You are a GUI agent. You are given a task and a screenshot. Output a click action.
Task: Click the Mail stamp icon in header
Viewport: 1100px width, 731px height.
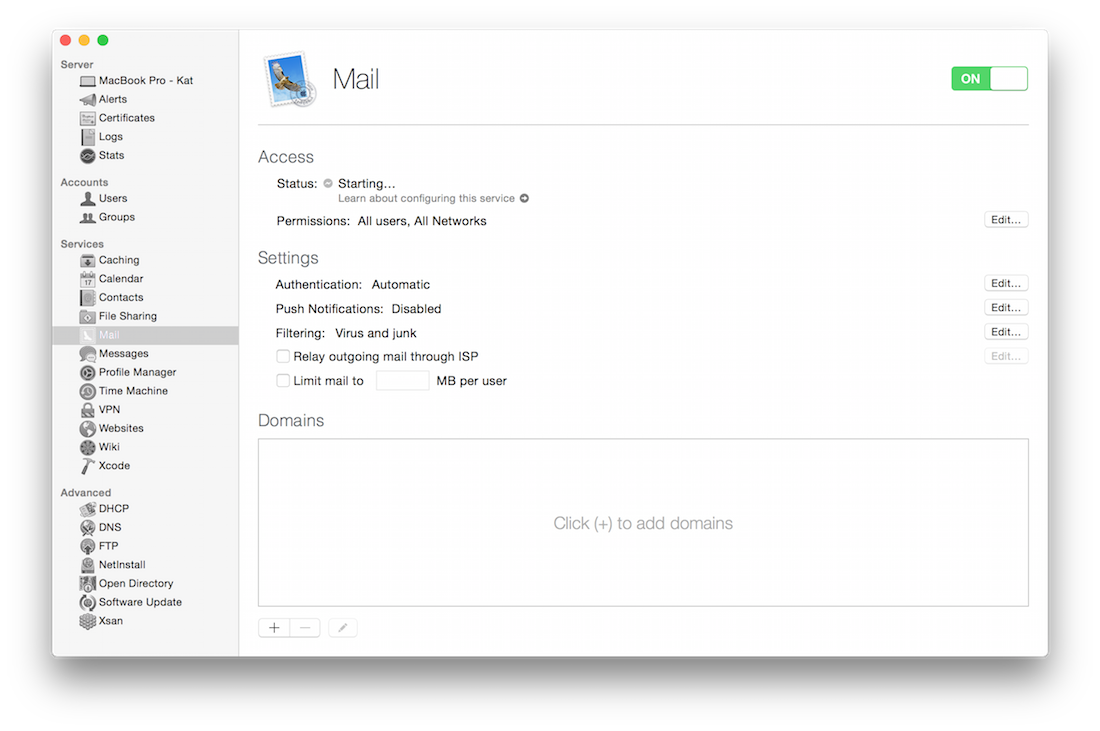click(x=290, y=79)
